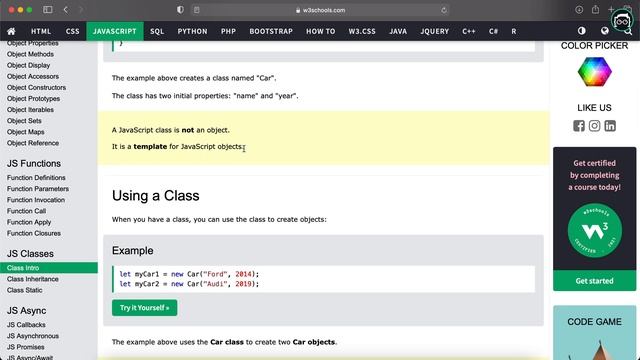Open the JAVA tutorial tab
Image resolution: width=640 pixels, height=360 pixels.
tap(398, 31)
